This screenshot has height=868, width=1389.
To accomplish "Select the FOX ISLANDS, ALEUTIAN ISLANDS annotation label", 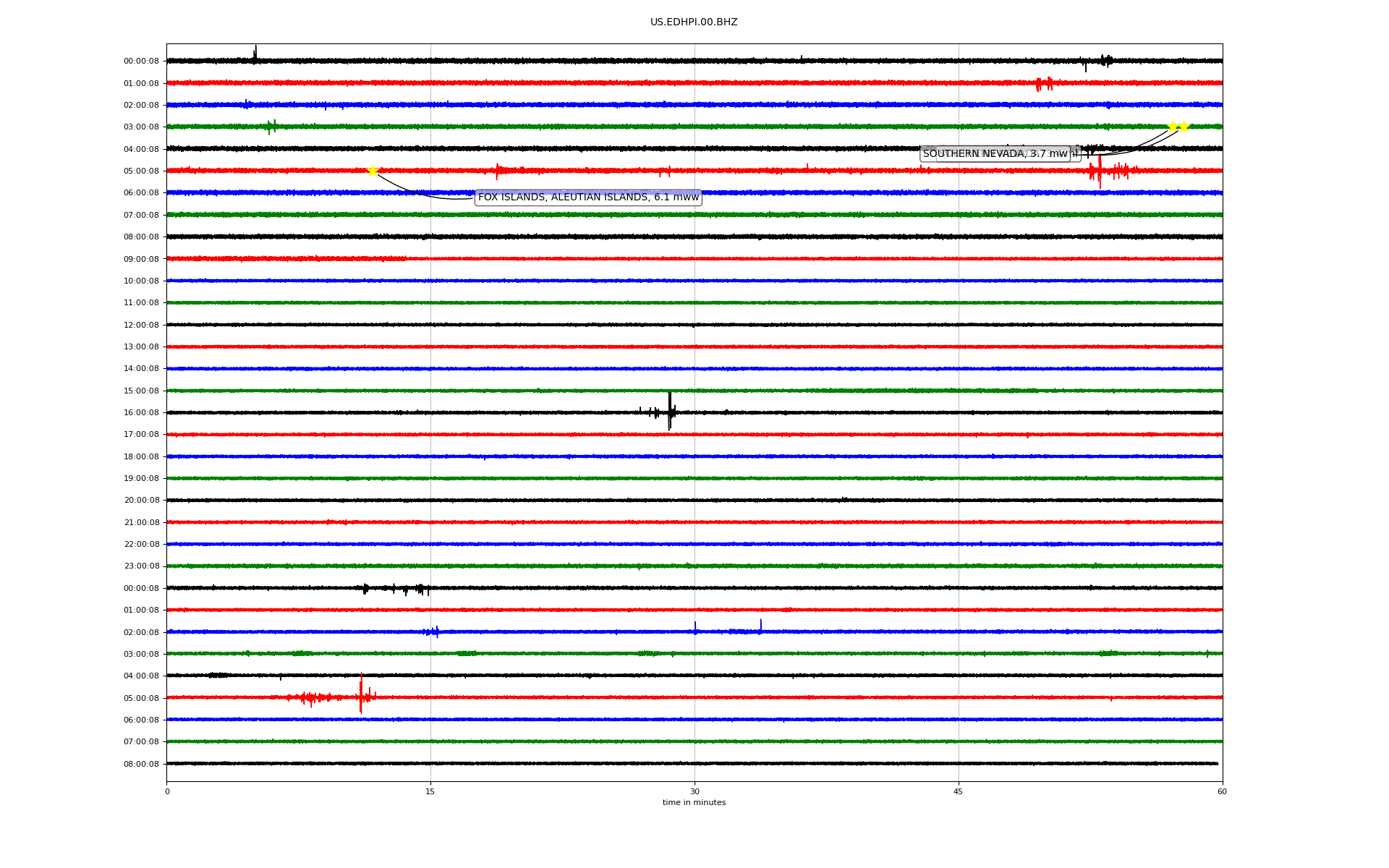I will pos(588,197).
